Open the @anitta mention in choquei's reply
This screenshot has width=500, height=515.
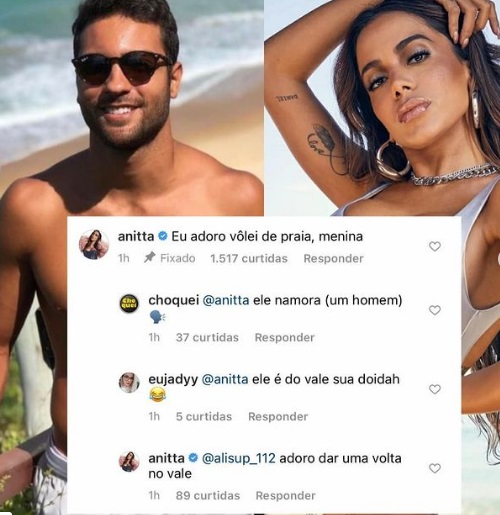point(226,300)
